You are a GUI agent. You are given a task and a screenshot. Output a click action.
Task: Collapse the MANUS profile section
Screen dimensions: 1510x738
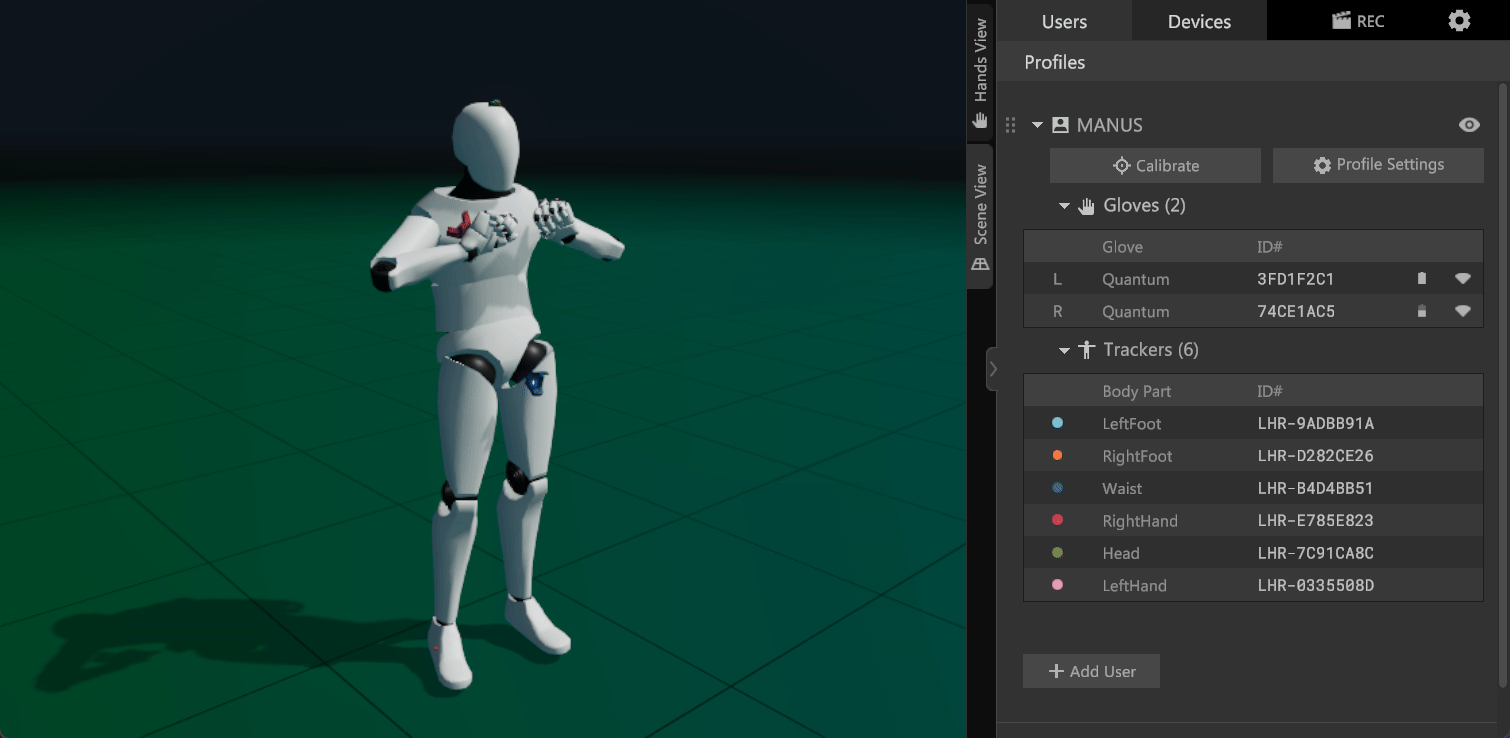pyautogui.click(x=1038, y=125)
